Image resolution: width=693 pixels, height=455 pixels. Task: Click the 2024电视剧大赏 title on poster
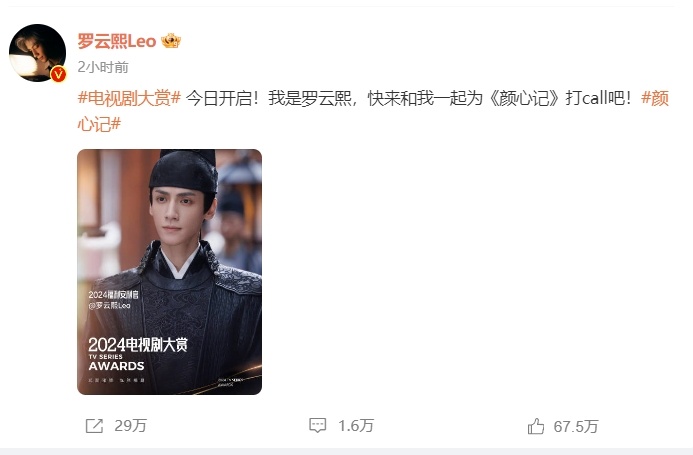click(x=138, y=344)
